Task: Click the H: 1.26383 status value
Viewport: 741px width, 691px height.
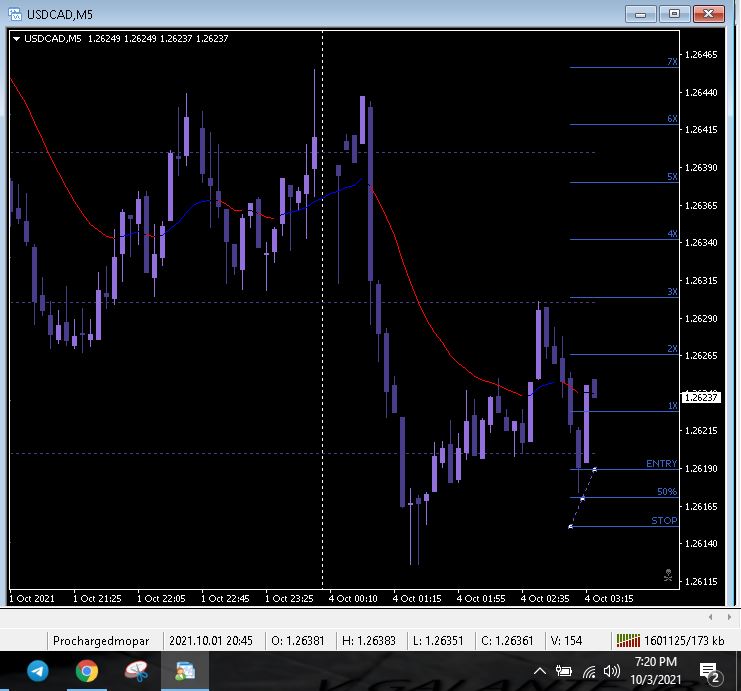Action: (x=369, y=641)
